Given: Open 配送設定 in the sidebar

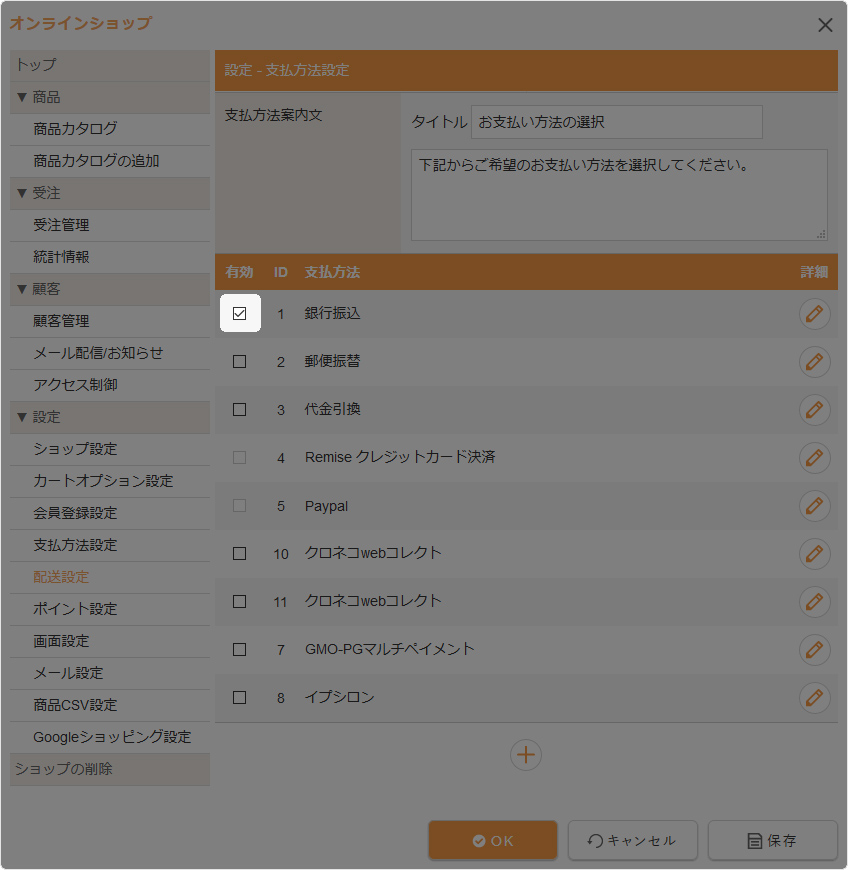Looking at the screenshot, I should [61, 577].
